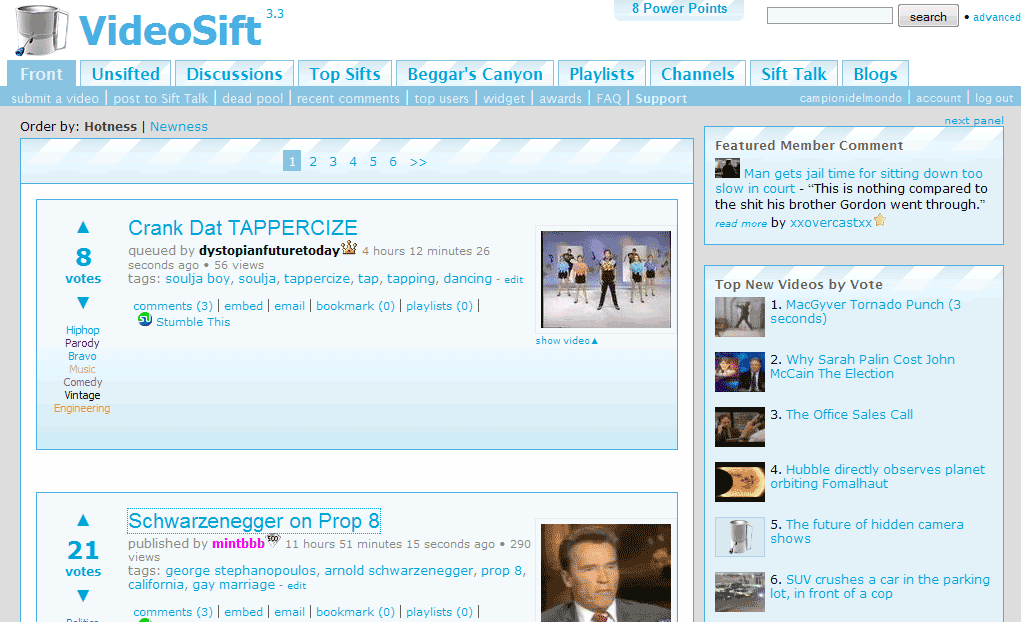This screenshot has width=1021, height=622.
Task: Go to next pages with >> arrow
Action: pyautogui.click(x=418, y=162)
